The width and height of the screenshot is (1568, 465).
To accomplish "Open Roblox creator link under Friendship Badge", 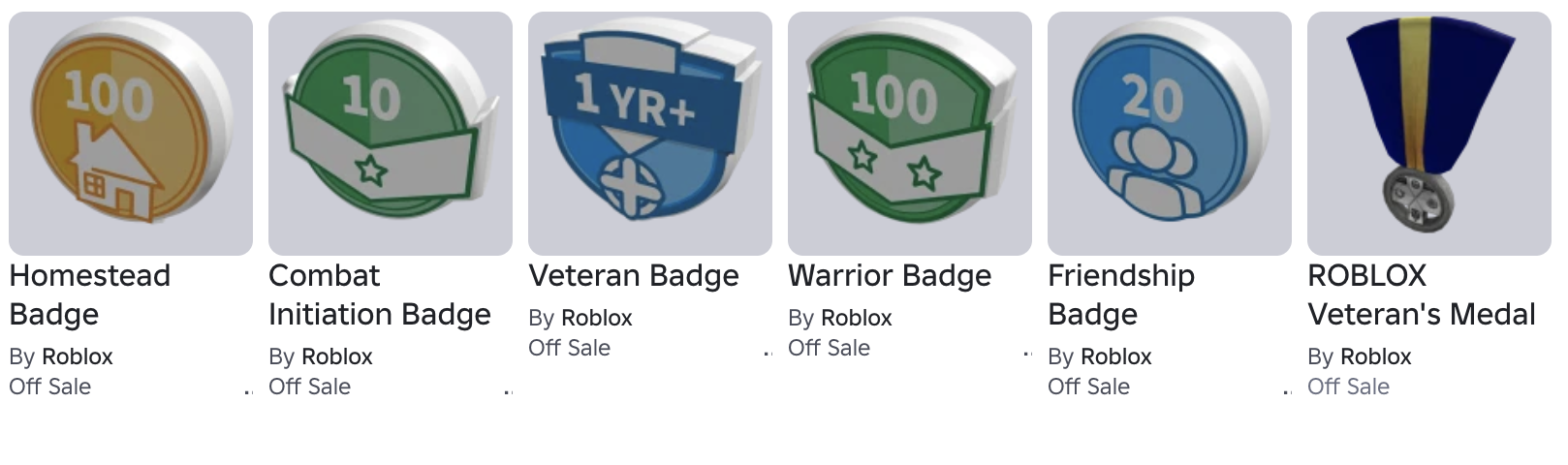I will (1116, 356).
